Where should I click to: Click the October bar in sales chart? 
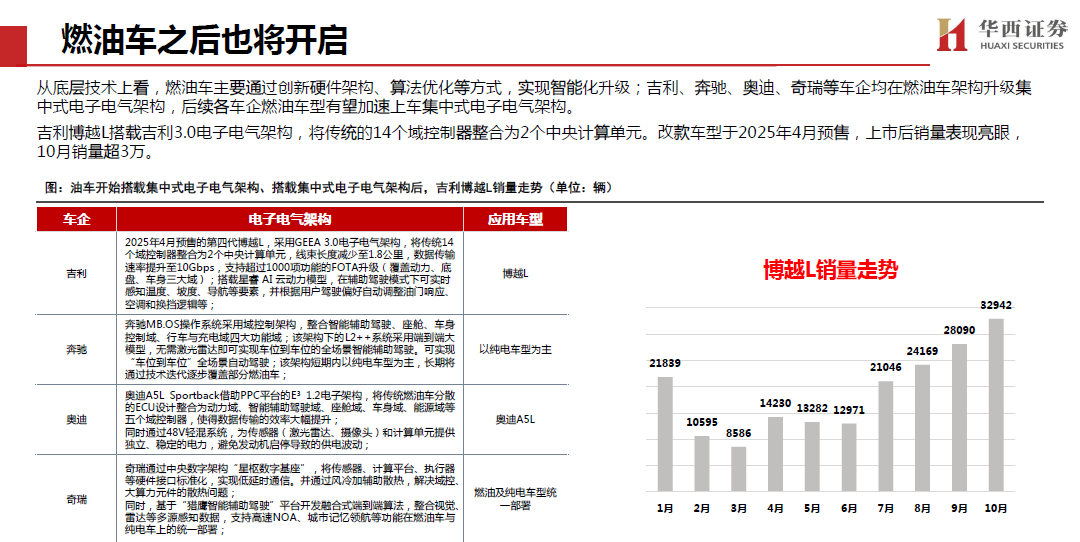[996, 405]
